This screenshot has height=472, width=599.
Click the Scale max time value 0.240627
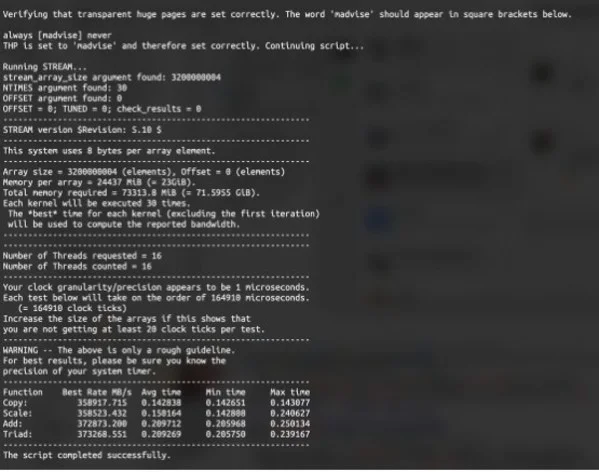click(290, 413)
